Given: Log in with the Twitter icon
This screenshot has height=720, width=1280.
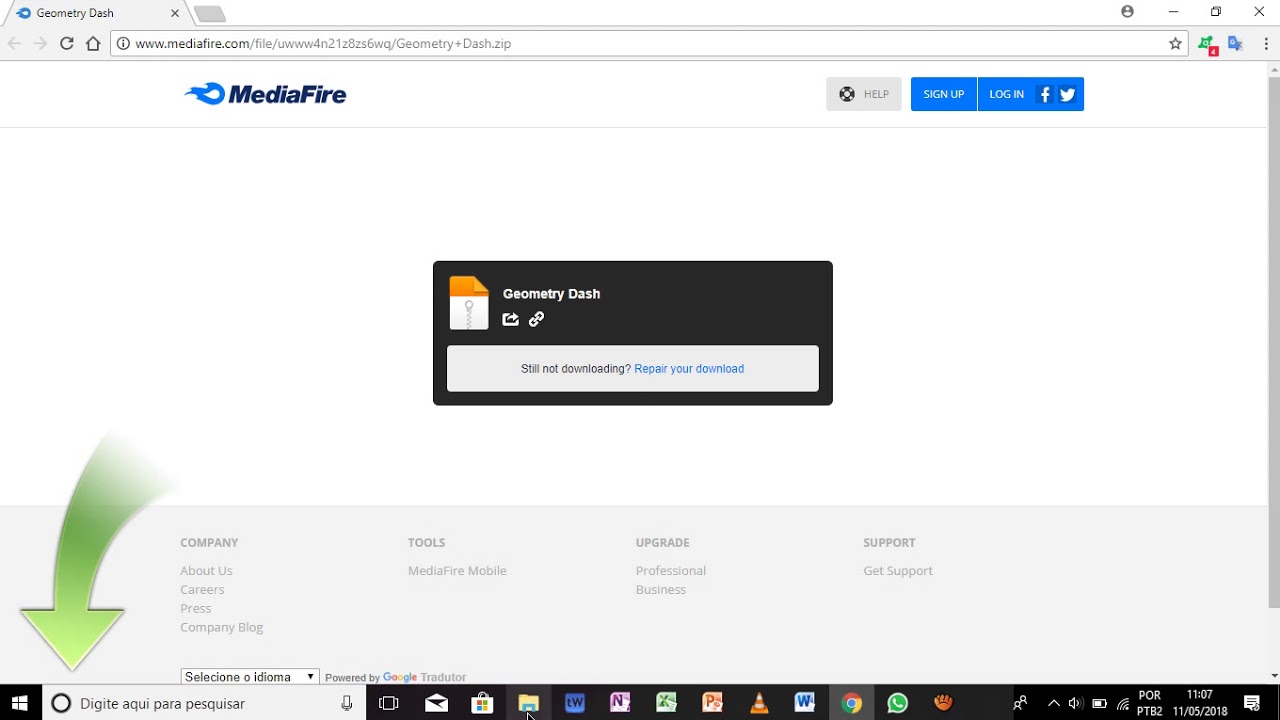Looking at the screenshot, I should [x=1067, y=94].
